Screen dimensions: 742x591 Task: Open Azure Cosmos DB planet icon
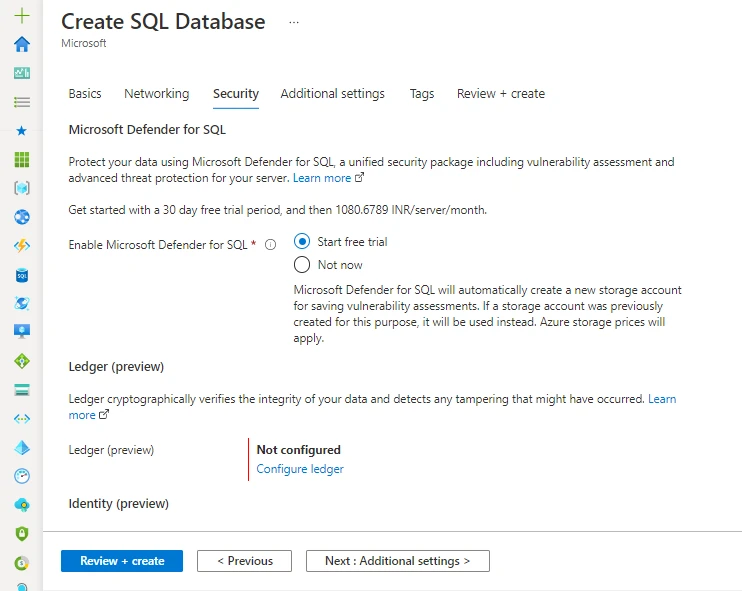point(22,303)
